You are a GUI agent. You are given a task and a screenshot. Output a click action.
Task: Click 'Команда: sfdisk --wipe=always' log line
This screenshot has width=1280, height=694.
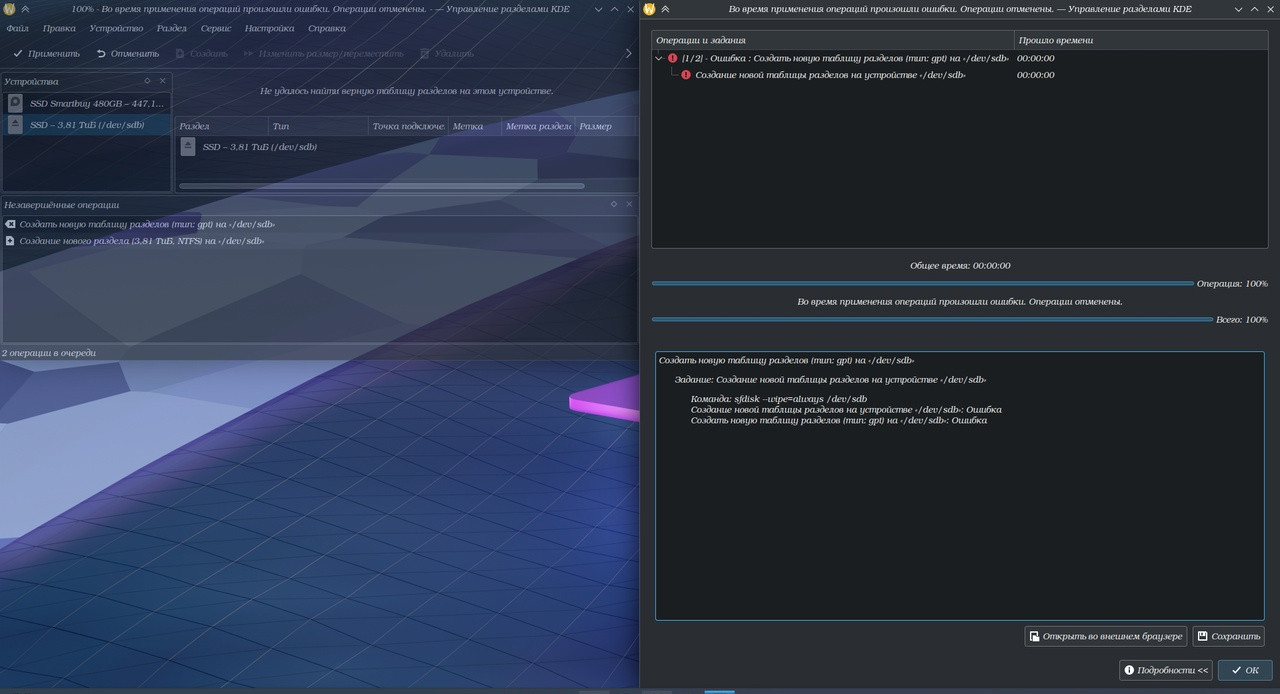pos(778,399)
